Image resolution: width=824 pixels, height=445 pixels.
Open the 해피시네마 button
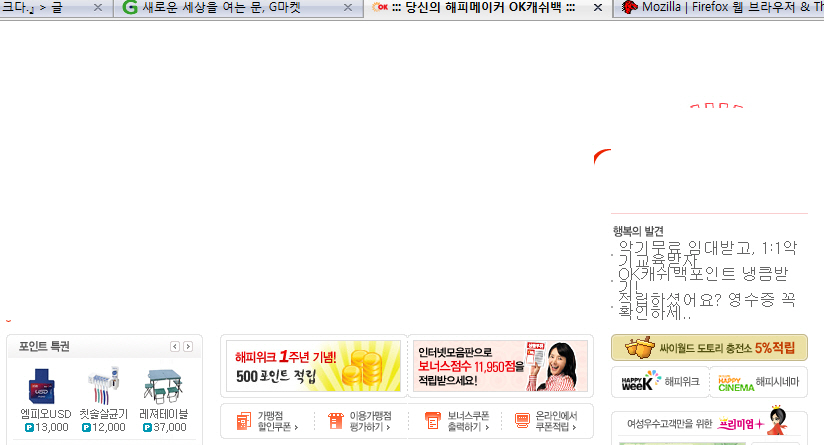[758, 382]
